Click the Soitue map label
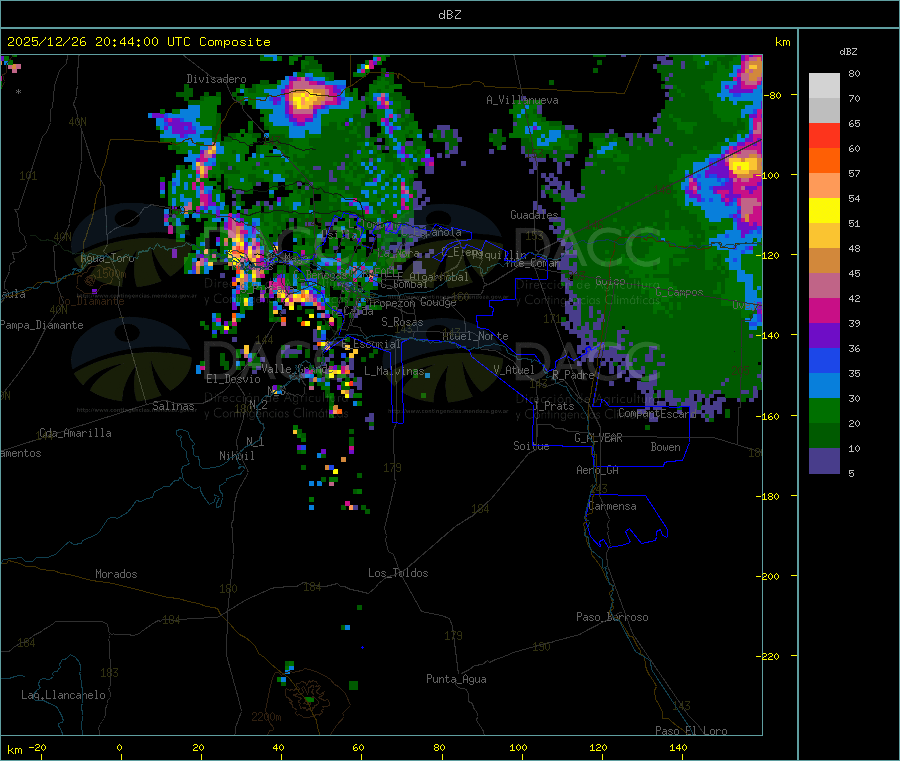Viewport: 900px width, 761px height. (x=531, y=446)
